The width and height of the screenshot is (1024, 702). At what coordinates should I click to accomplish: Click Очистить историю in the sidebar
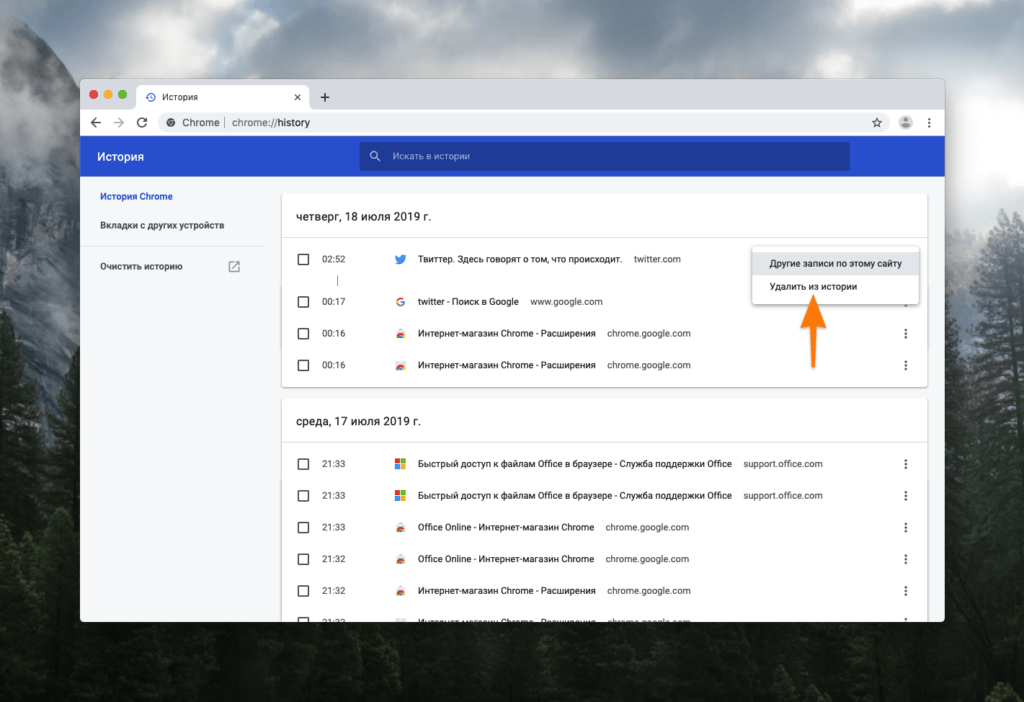coord(141,266)
